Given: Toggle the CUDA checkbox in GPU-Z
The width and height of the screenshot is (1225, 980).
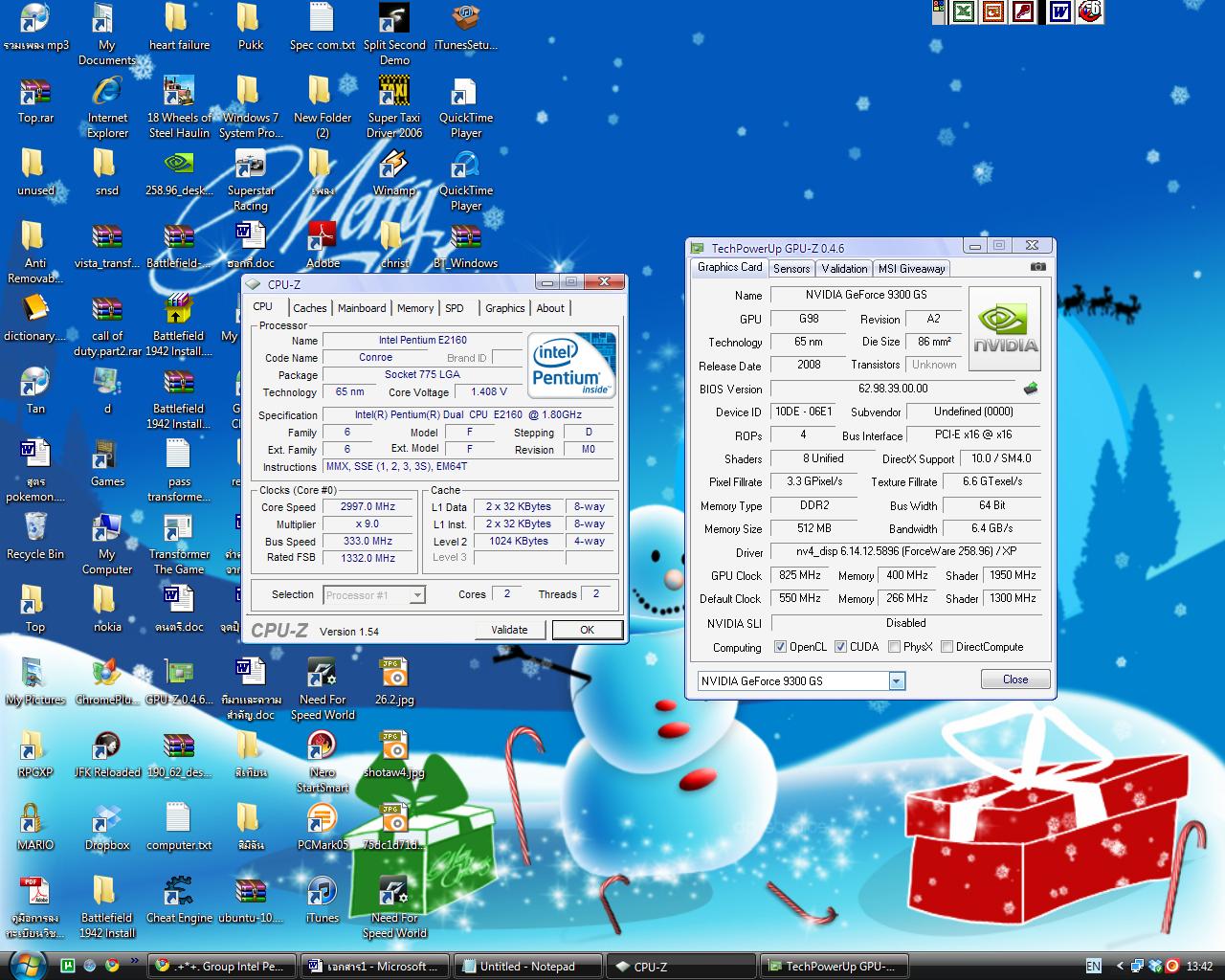Looking at the screenshot, I should coord(840,647).
